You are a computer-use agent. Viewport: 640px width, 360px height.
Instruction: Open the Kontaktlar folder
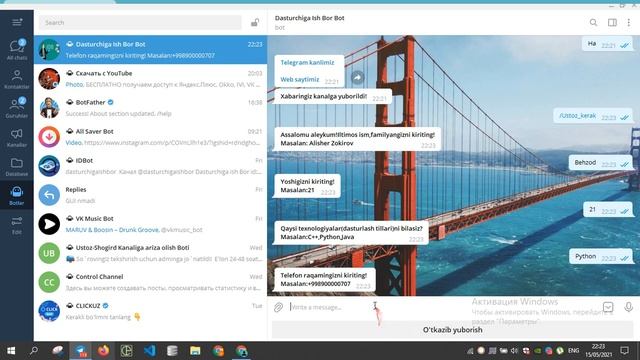17,79
